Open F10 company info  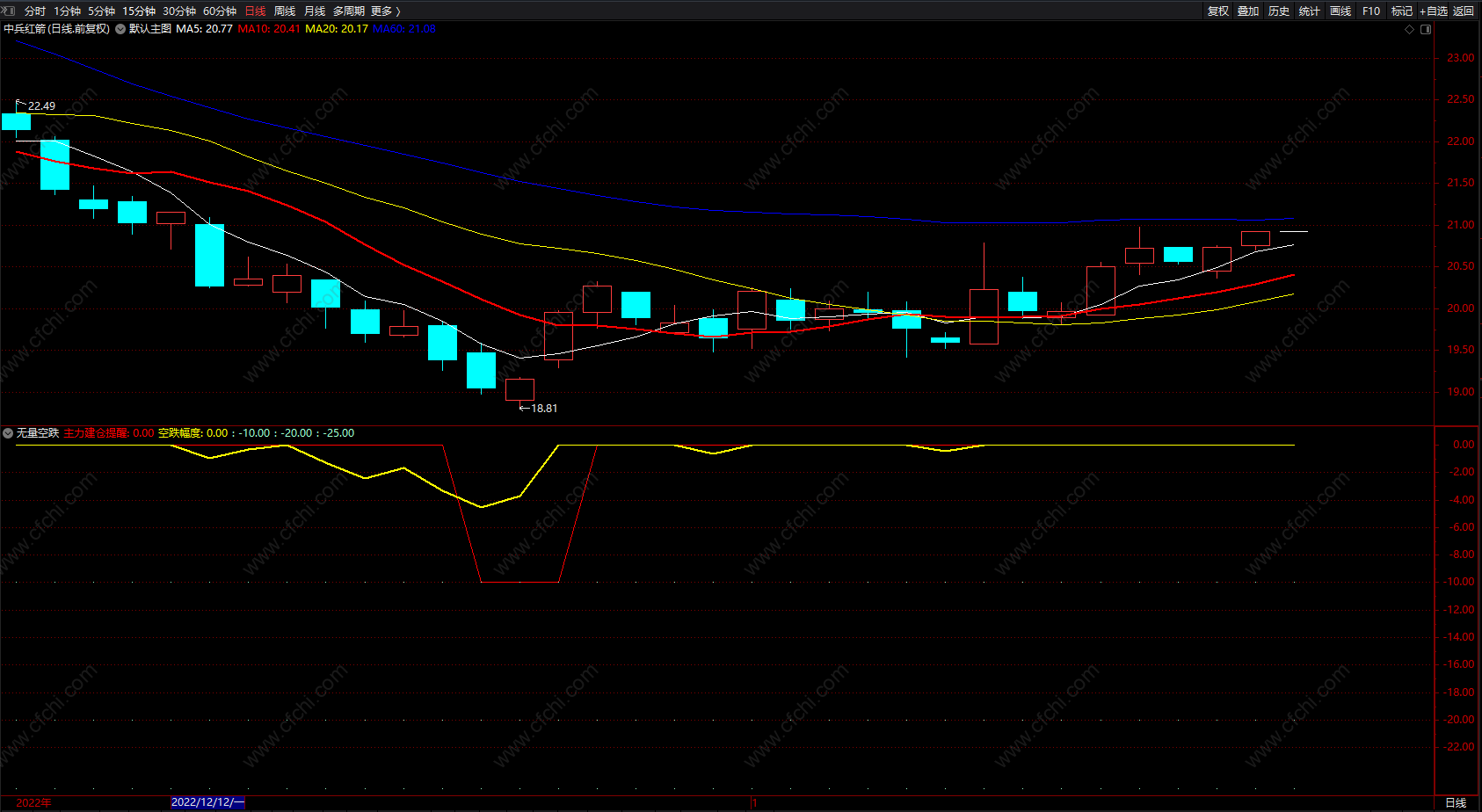[1371, 11]
